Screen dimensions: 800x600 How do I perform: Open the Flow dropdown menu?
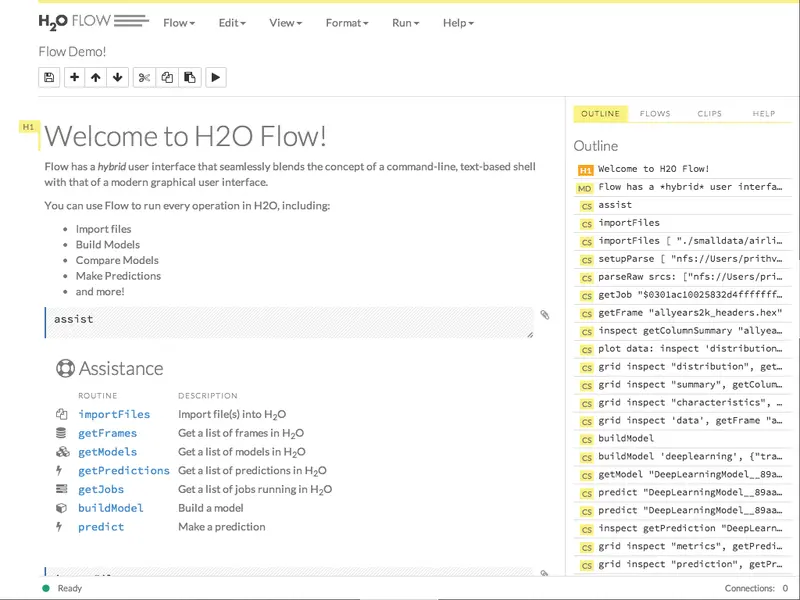(x=179, y=23)
